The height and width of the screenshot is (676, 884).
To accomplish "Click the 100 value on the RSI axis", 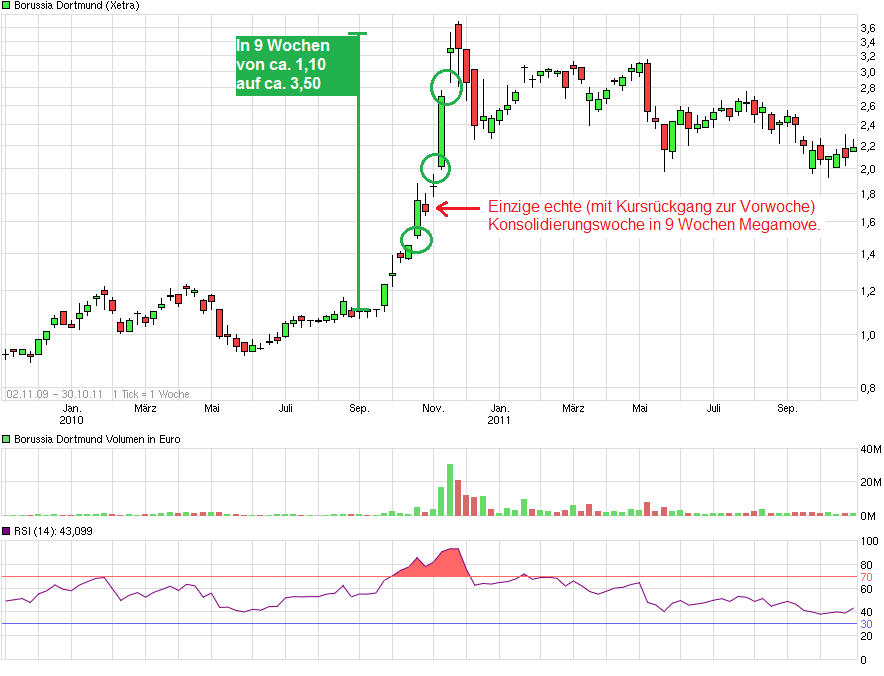I will pos(869,541).
